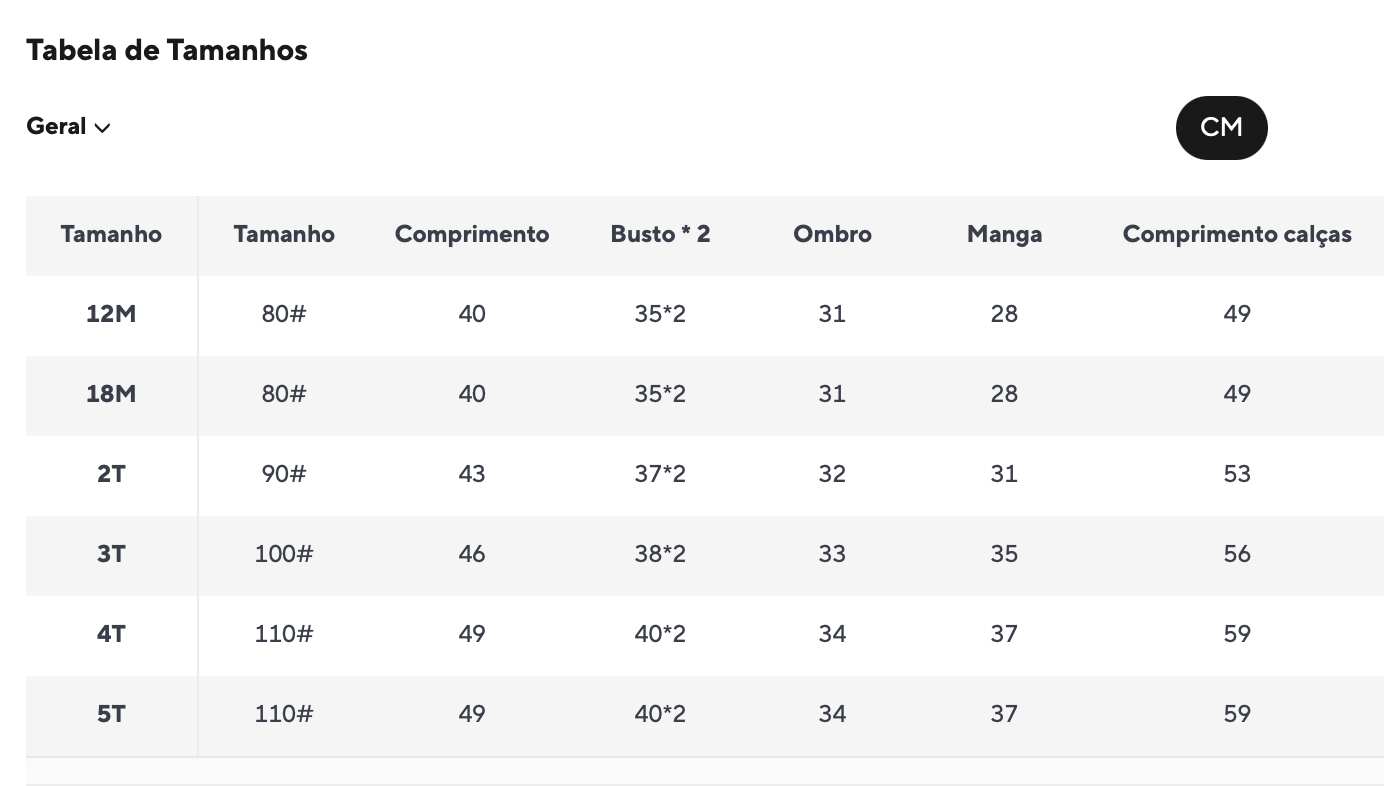Click the 38*2 bust value
Viewport: 1394px width, 786px height.
[660, 554]
